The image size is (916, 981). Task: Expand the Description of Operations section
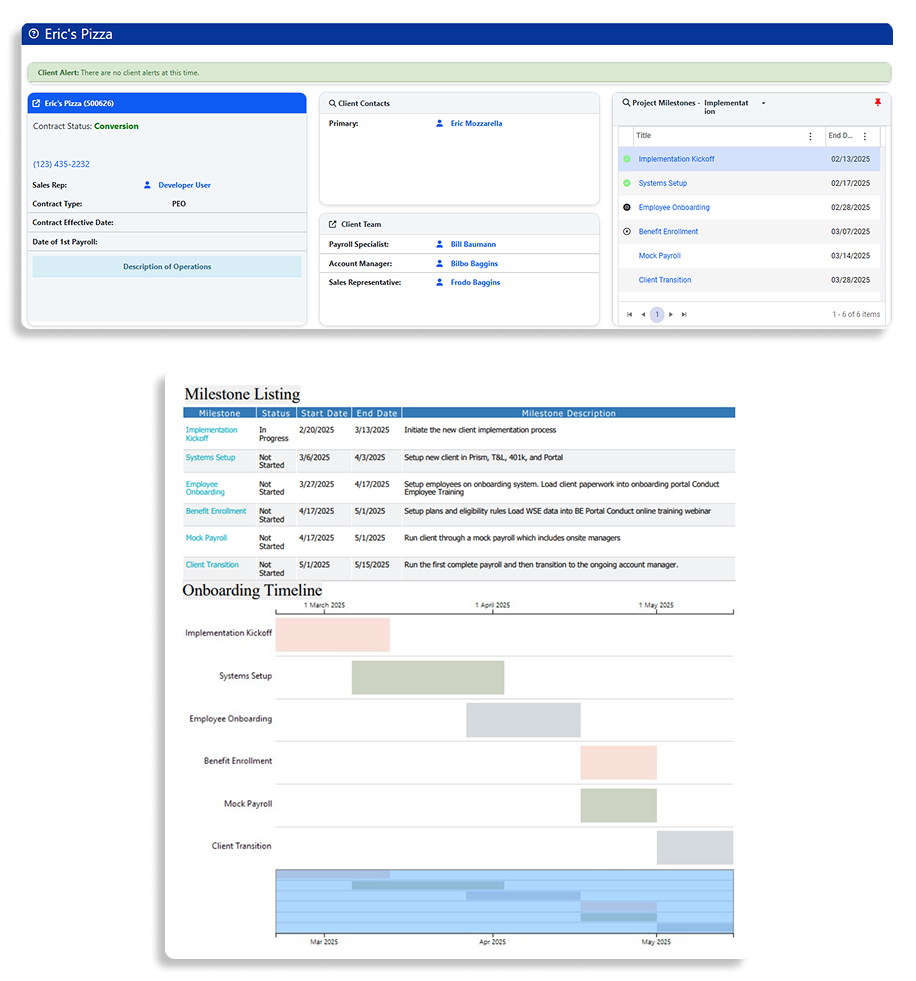tap(166, 266)
